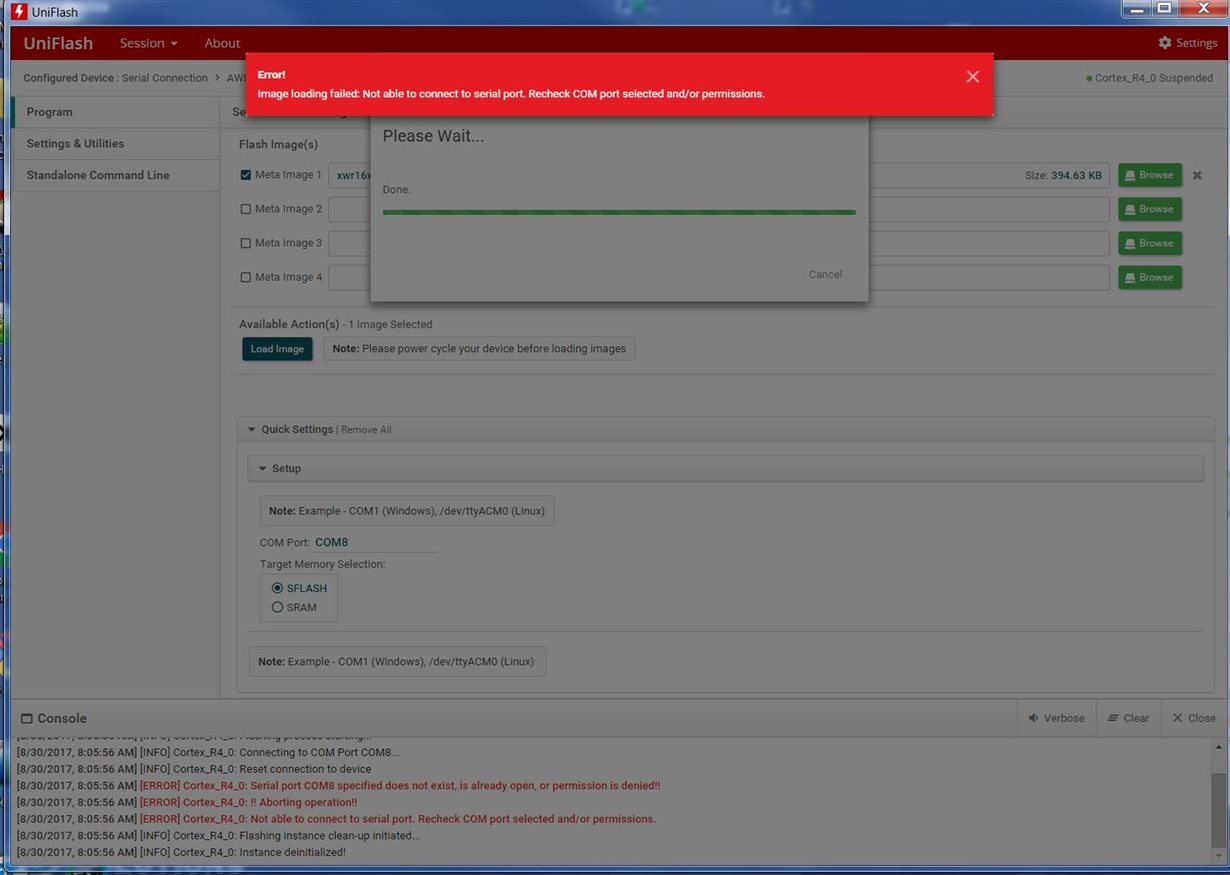Open the Settings gear in header
Image resolution: width=1230 pixels, height=875 pixels.
[x=1188, y=43]
